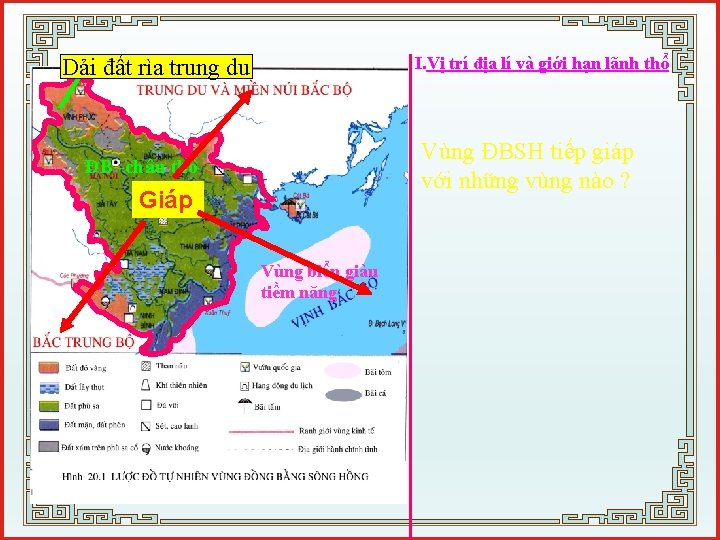The height and width of the screenshot is (540, 720).
Task: Click the Vườn quốc gia legend symbol
Action: pyautogui.click(x=245, y=367)
